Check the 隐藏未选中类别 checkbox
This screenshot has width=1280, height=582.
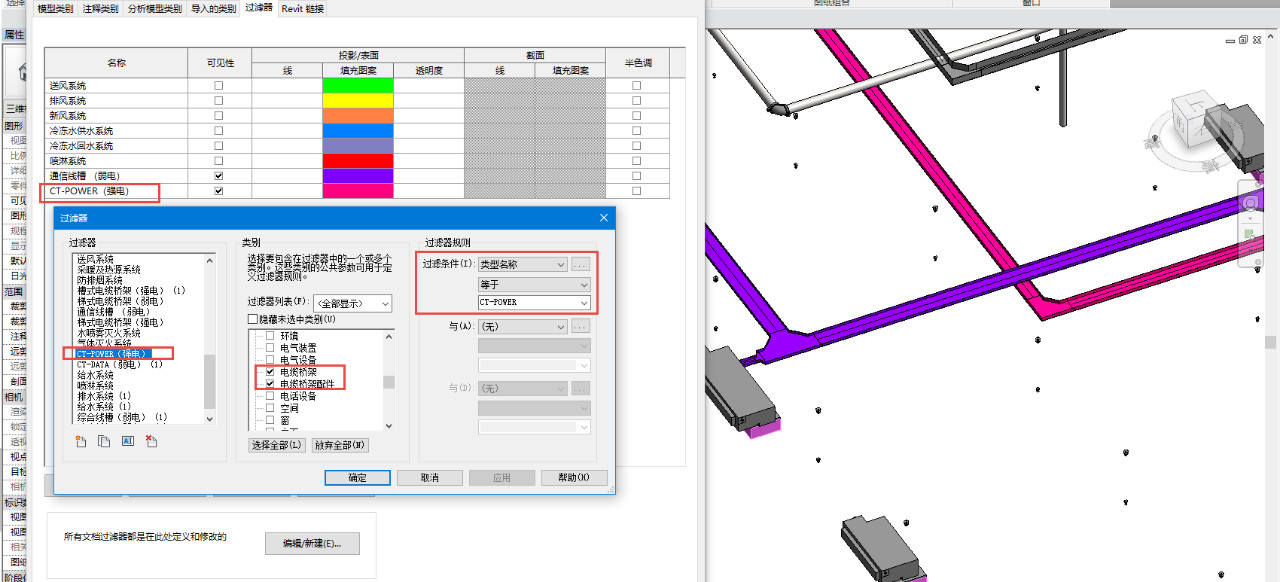(x=253, y=319)
